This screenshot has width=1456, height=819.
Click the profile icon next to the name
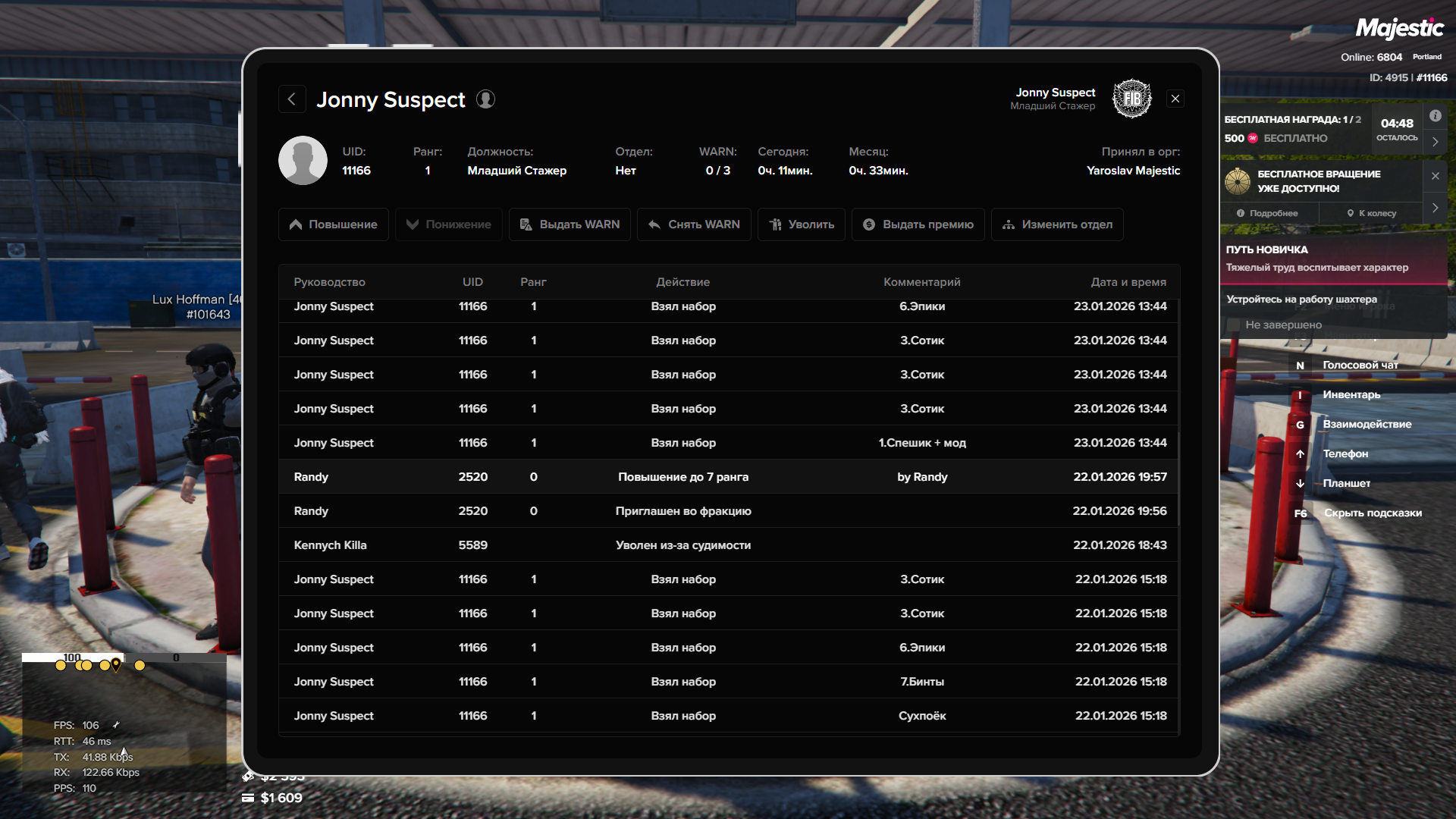[485, 99]
